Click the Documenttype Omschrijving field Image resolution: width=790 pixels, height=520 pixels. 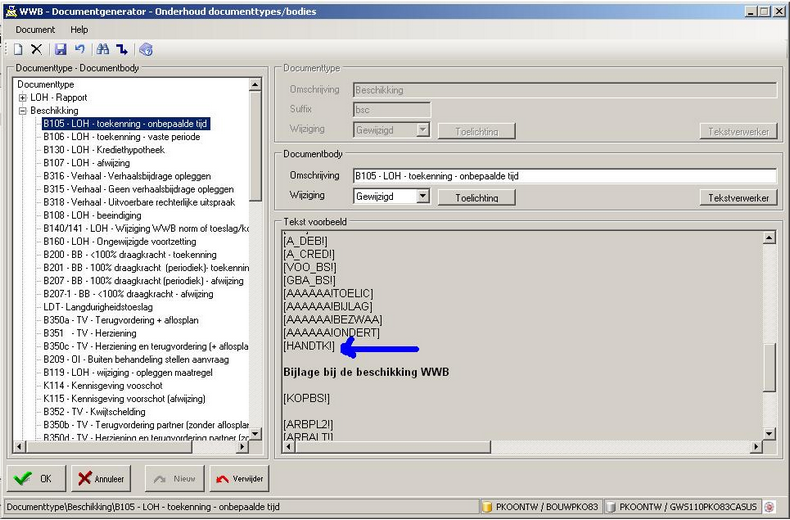pos(565,90)
